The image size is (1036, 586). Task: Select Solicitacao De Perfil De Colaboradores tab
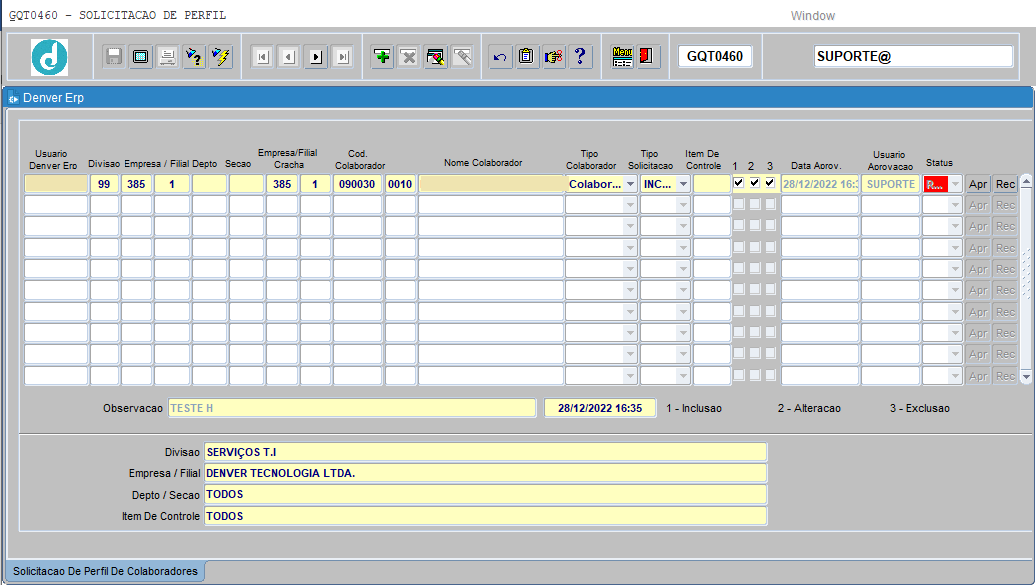(104, 571)
